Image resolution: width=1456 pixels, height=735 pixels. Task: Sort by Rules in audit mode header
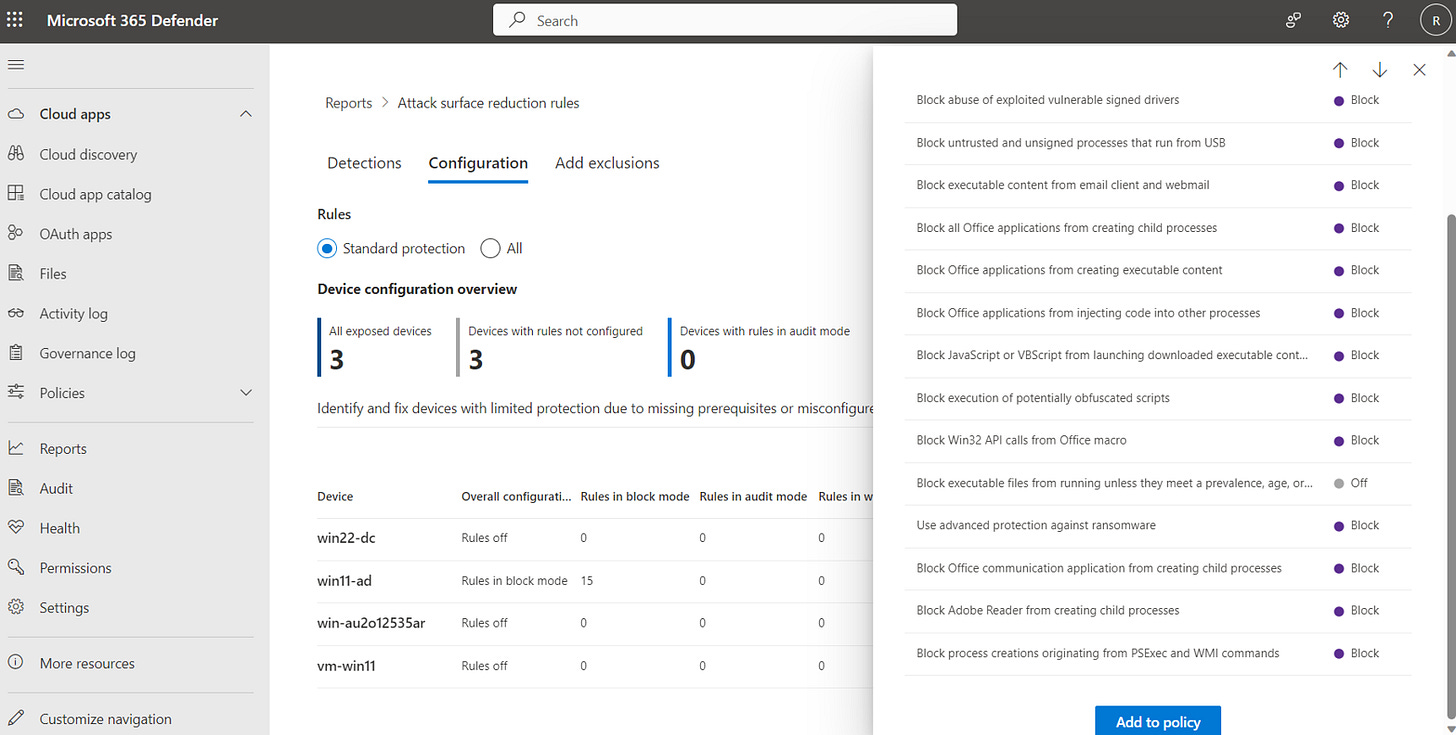753,496
